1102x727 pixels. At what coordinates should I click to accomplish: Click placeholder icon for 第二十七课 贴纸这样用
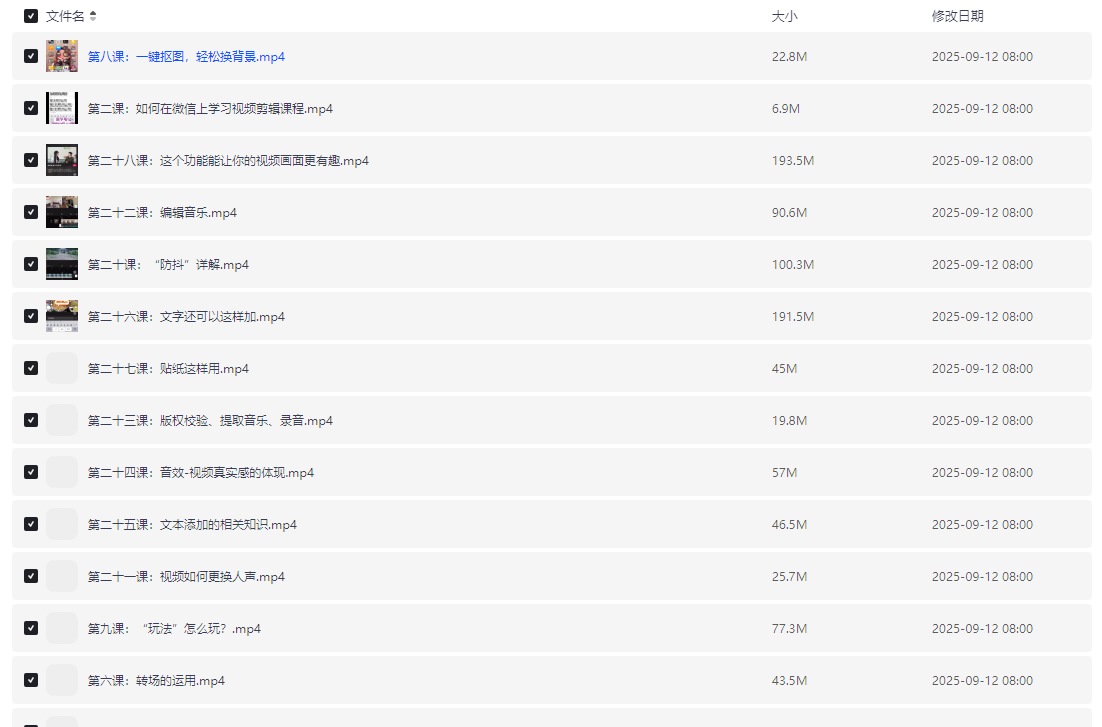click(62, 368)
